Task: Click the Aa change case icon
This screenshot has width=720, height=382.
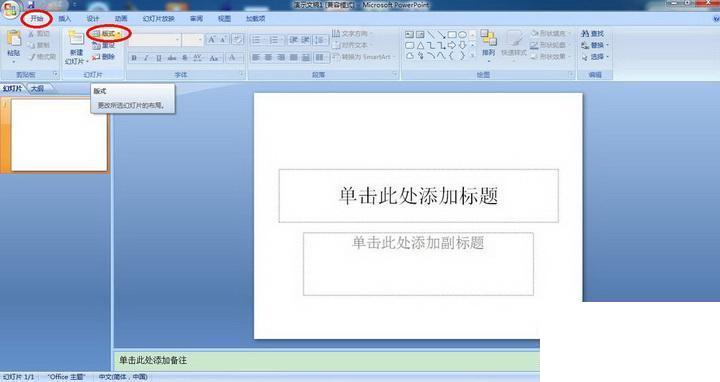Action: click(x=214, y=58)
